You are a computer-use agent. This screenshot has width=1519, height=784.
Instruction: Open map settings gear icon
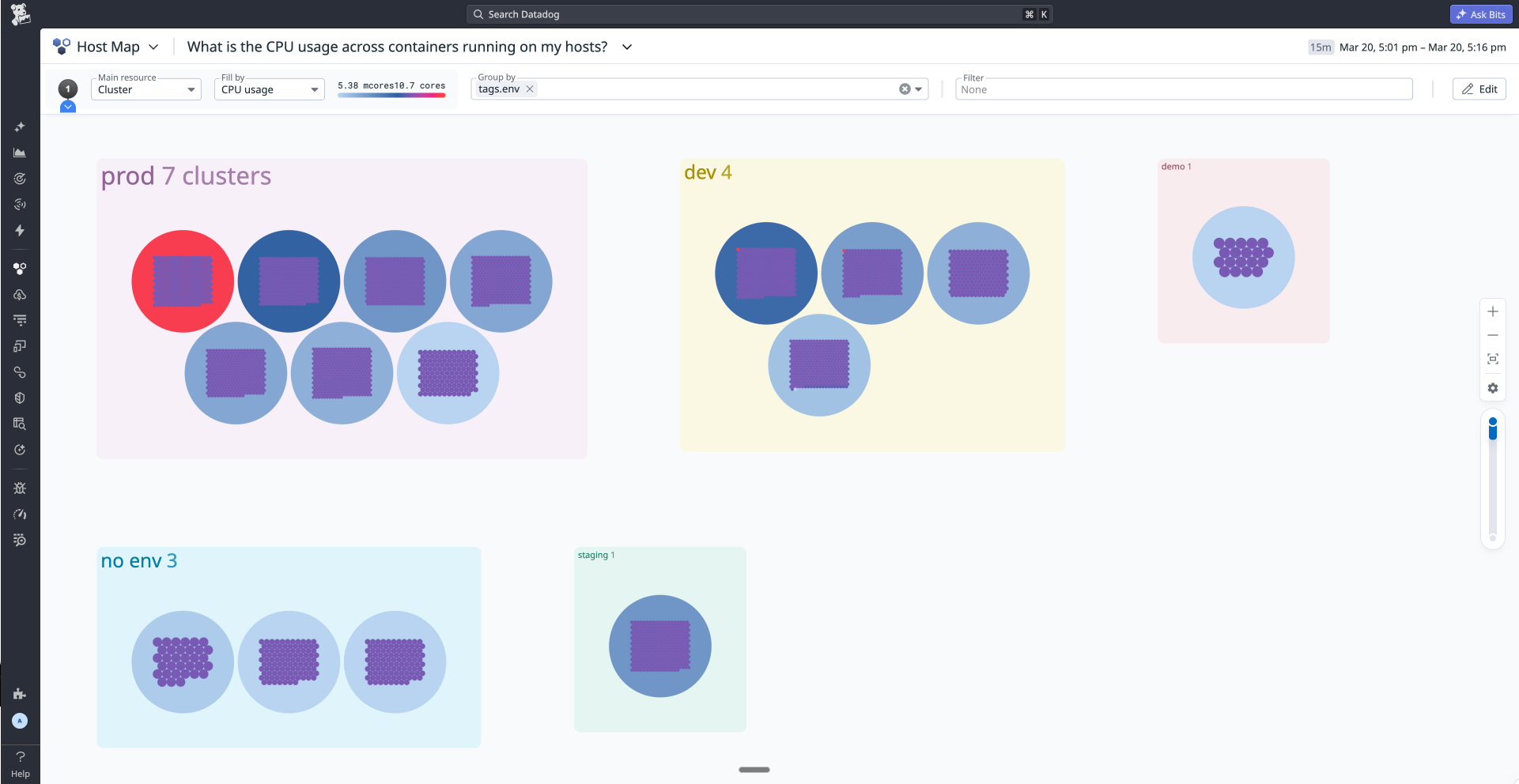(x=1492, y=388)
